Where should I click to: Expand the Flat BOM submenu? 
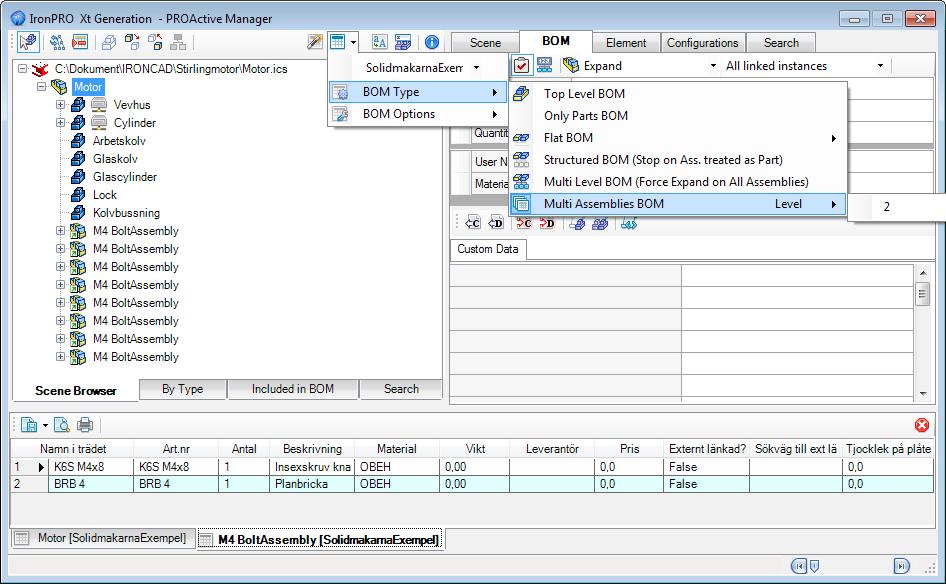pos(678,138)
